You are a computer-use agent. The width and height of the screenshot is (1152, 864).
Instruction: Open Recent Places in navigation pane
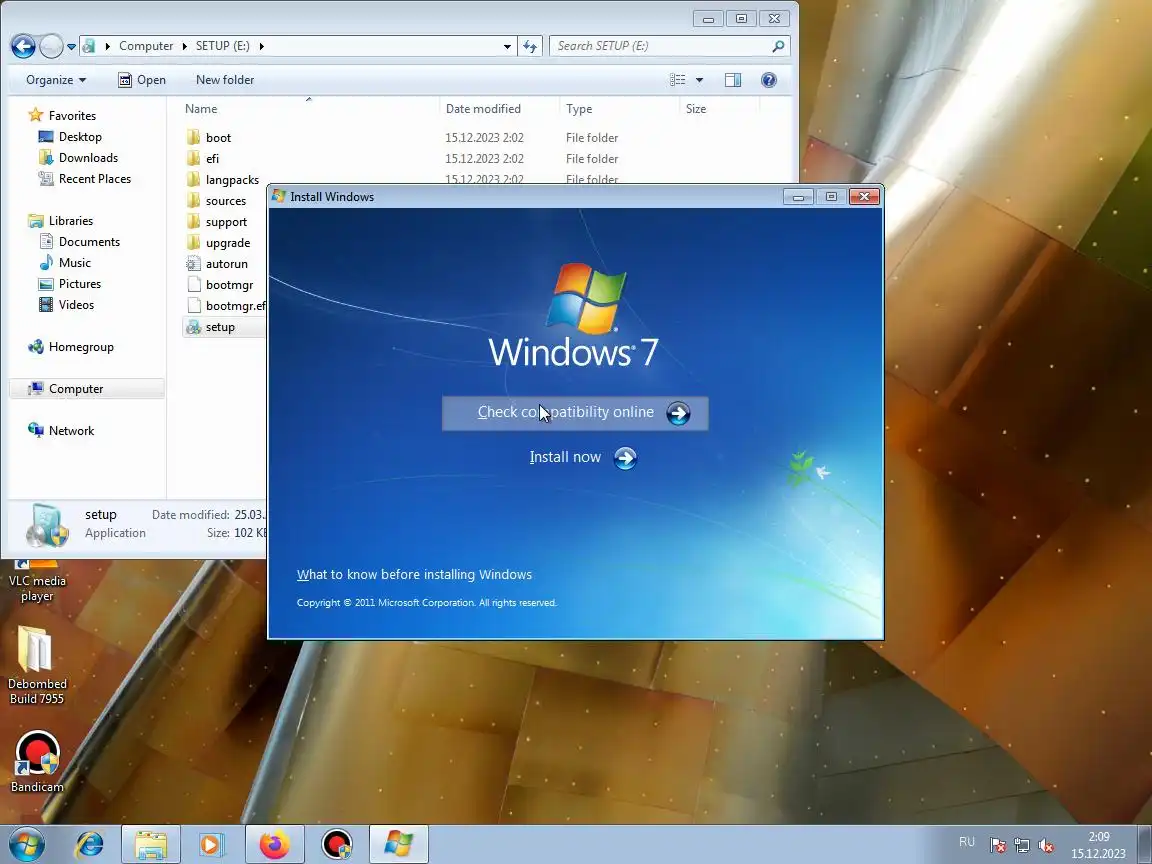pyautogui.click(x=95, y=179)
